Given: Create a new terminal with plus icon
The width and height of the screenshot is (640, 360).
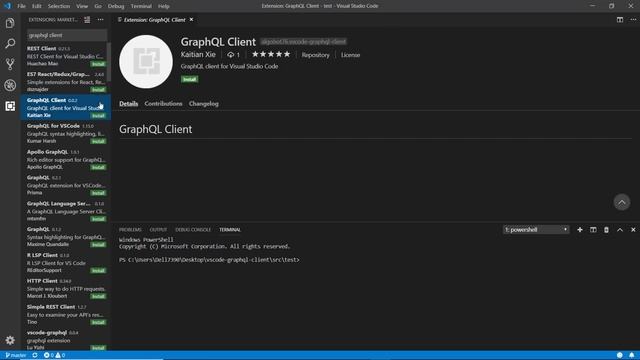Looking at the screenshot, I should coord(580,230).
